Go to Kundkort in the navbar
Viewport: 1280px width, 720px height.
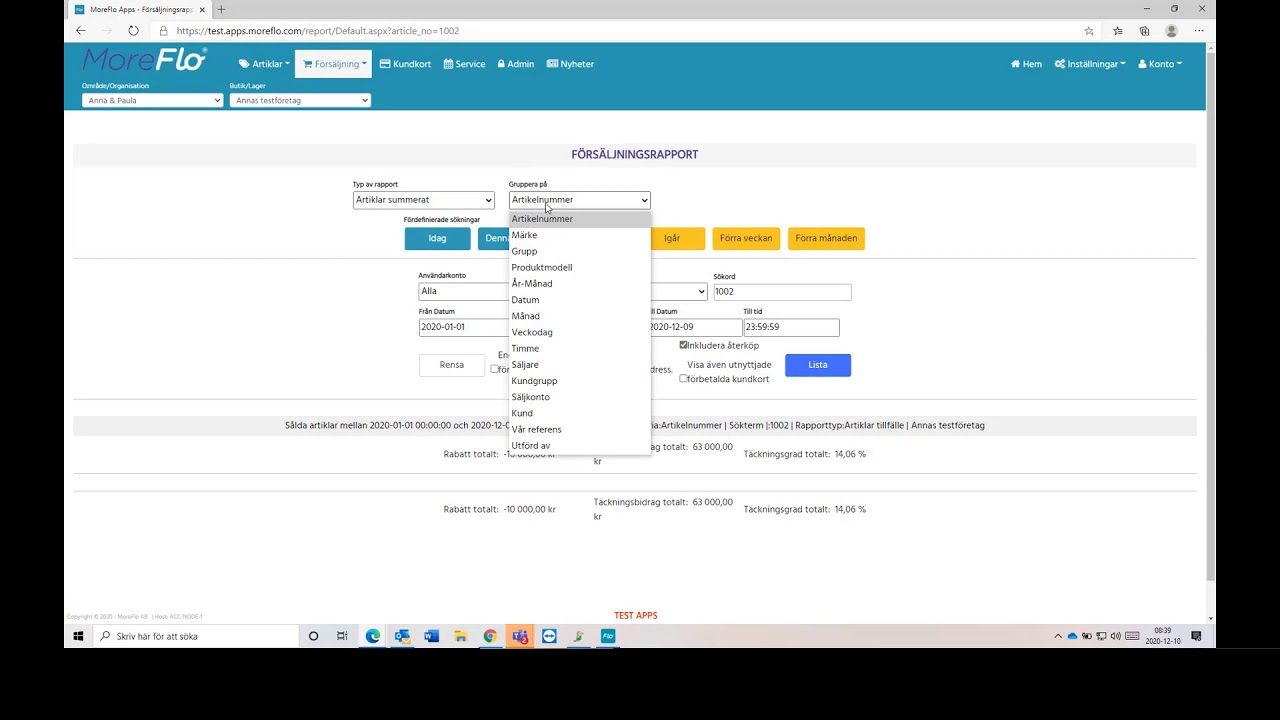pyautogui.click(x=405, y=64)
